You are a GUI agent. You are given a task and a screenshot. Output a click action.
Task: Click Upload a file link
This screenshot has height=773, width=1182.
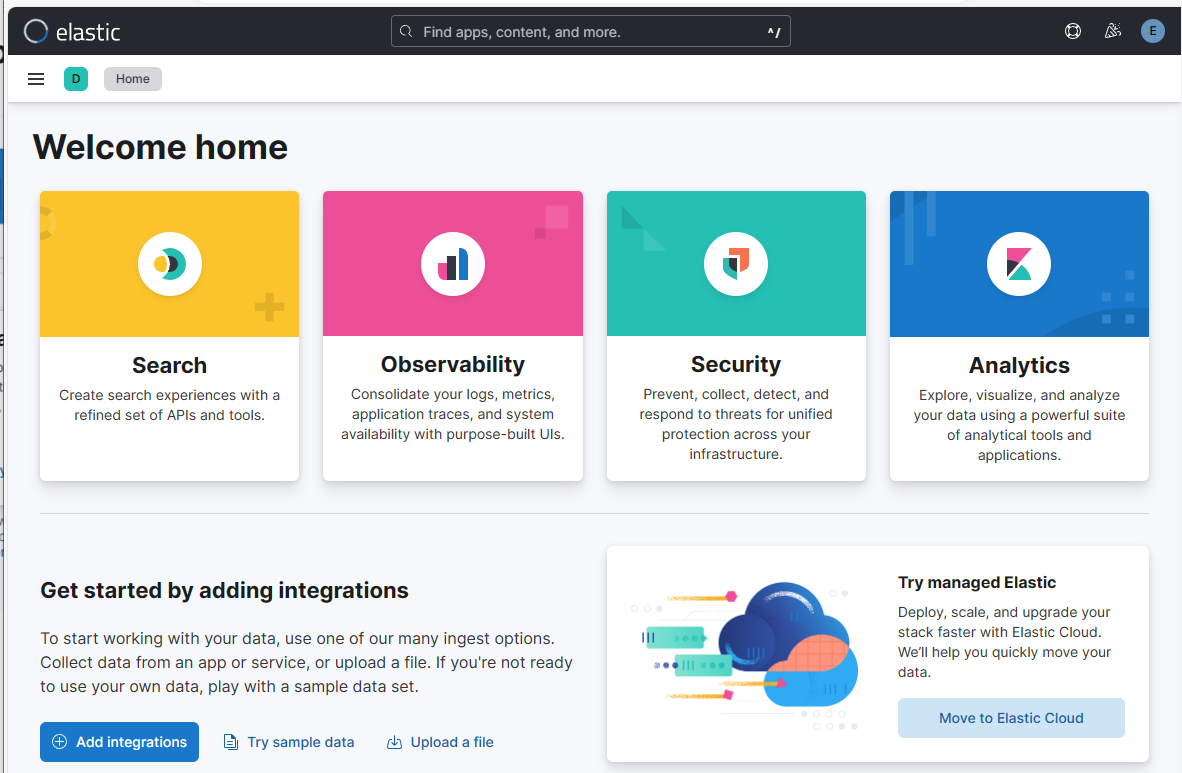440,742
